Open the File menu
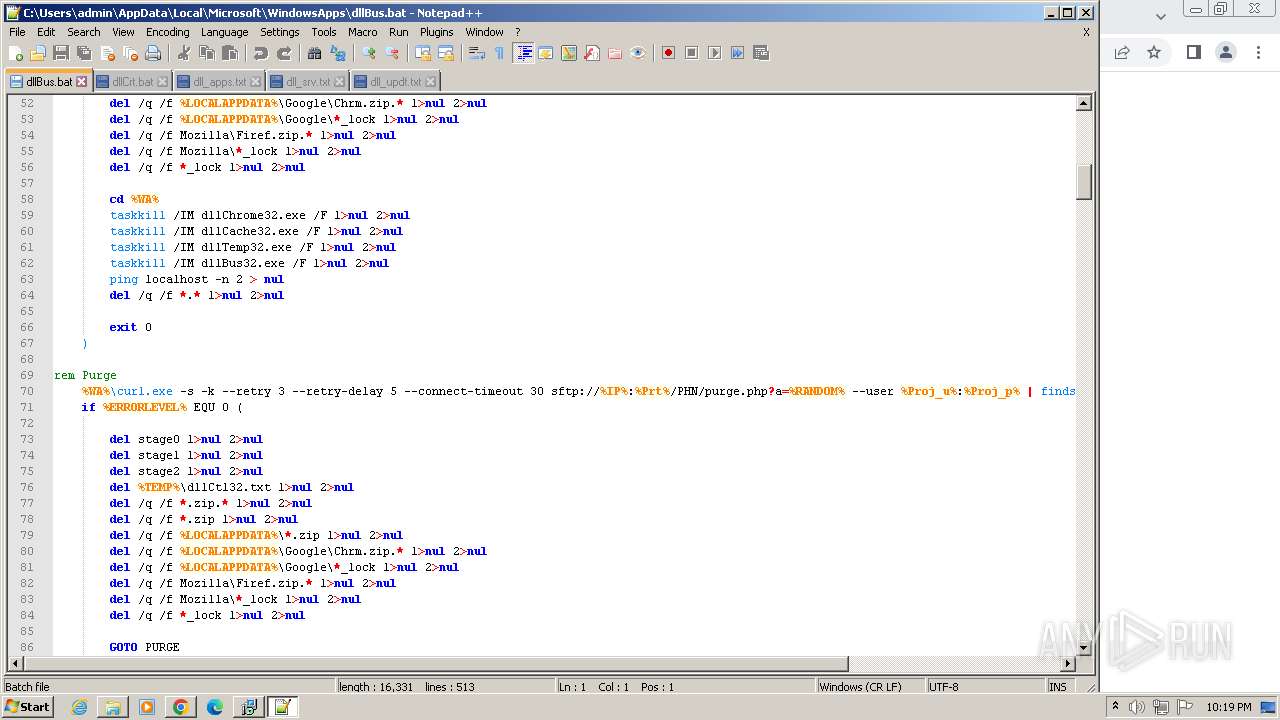The width and height of the screenshot is (1280, 720). (17, 32)
